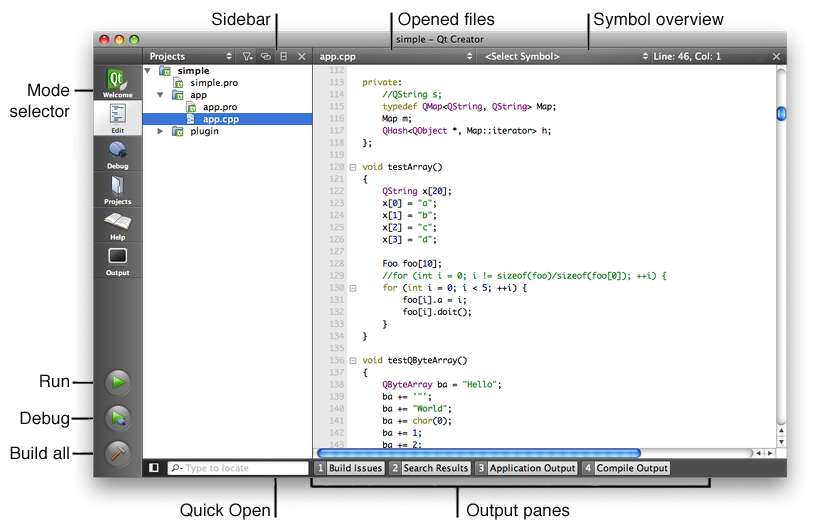Focus the Type to locate field

(238, 468)
